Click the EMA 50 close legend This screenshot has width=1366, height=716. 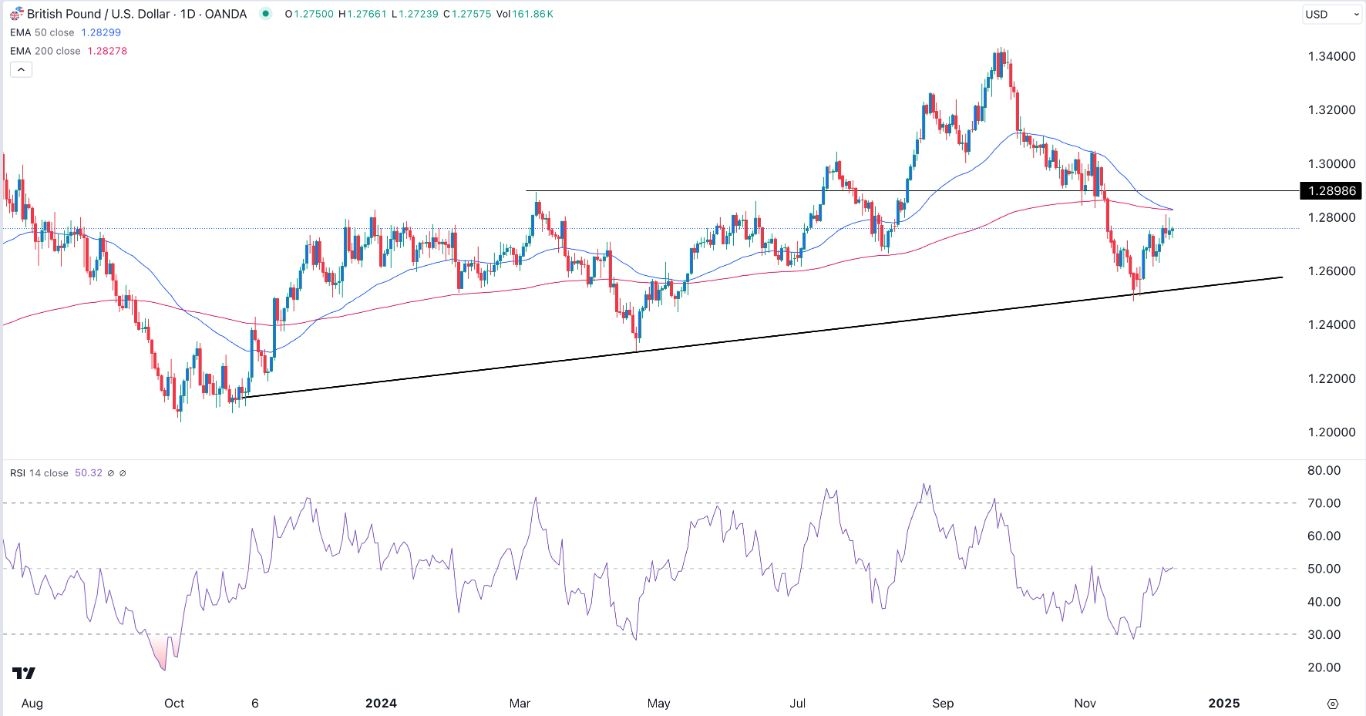(42, 32)
